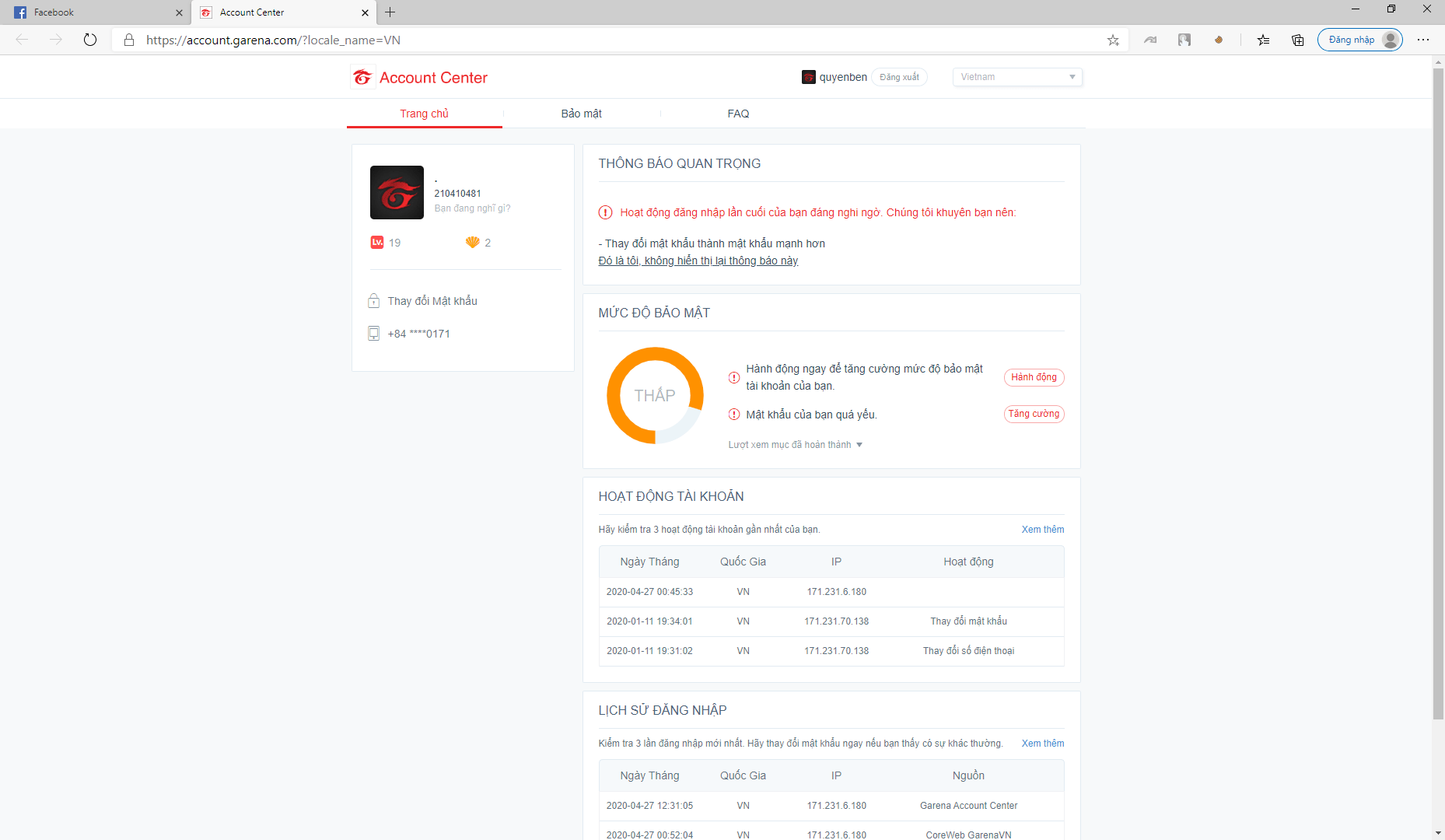Click the Account Center title text
Image resolution: width=1445 pixels, height=840 pixels.
433,78
